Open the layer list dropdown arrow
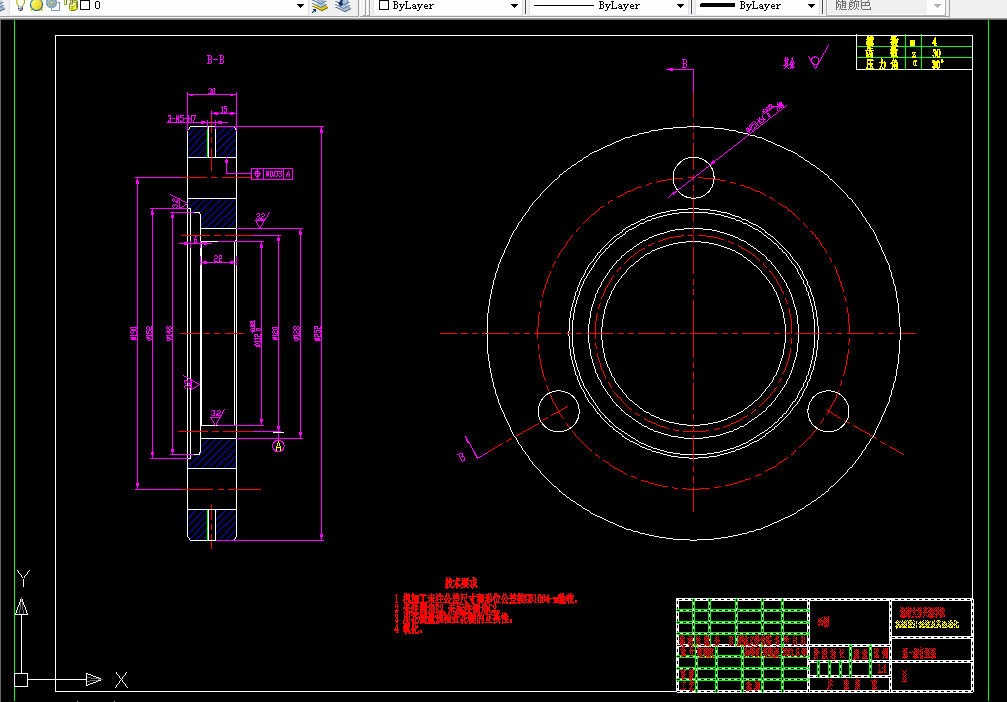The width and height of the screenshot is (1007, 702). pyautogui.click(x=300, y=6)
